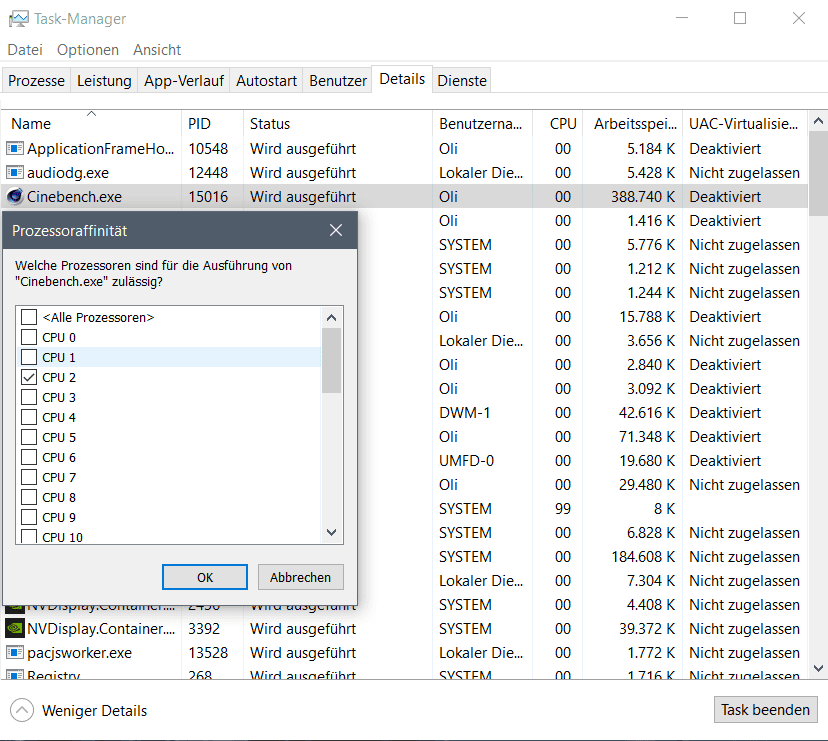
Task: Enable the CPU 6 checkbox
Action: pos(29,457)
